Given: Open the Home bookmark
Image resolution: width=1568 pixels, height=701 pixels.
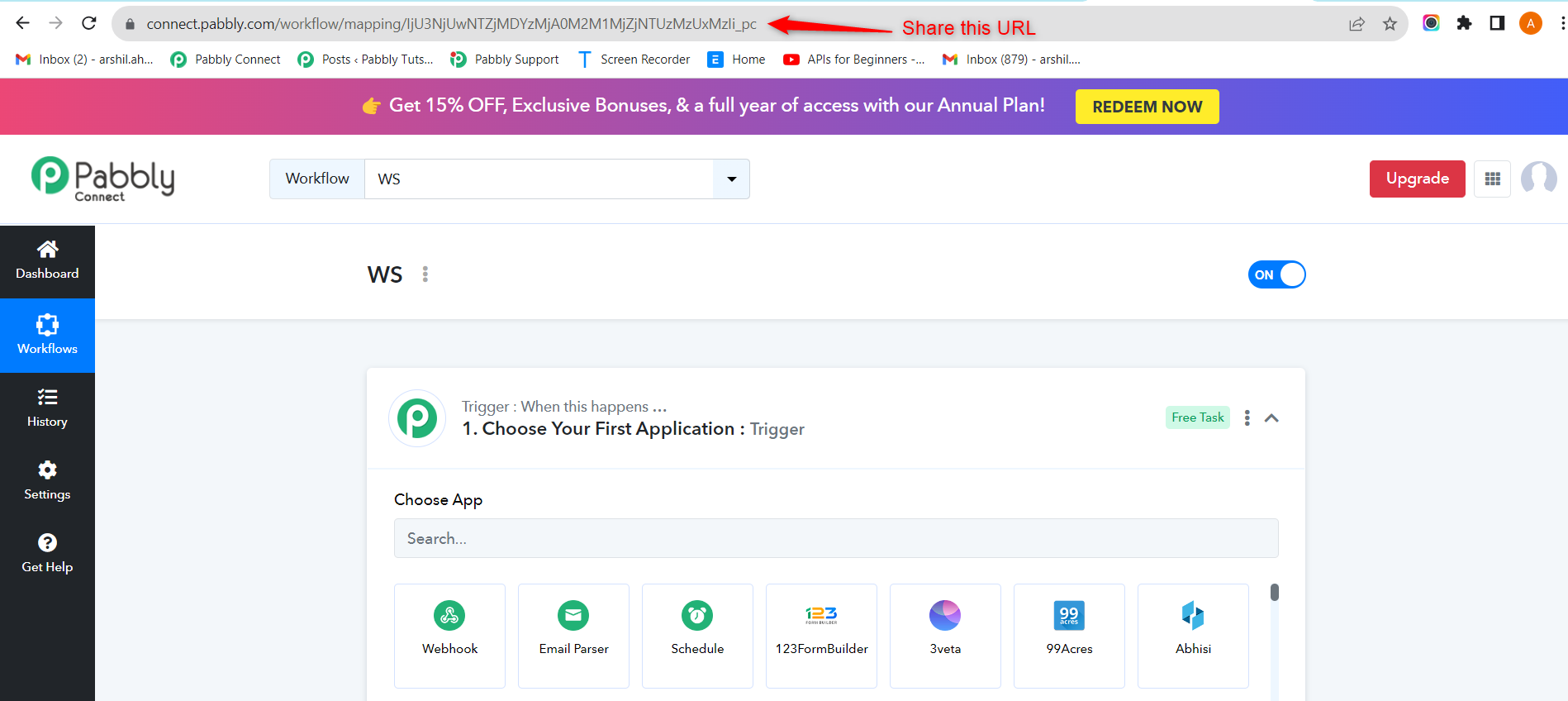Looking at the screenshot, I should point(737,60).
